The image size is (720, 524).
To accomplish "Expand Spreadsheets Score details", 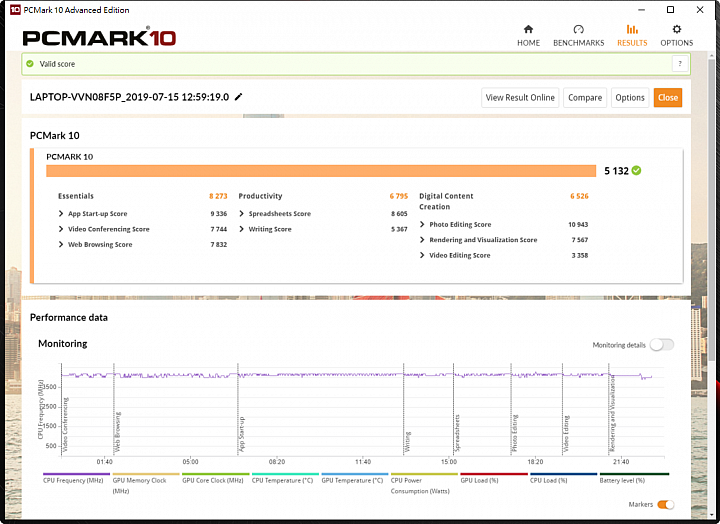I will (242, 214).
